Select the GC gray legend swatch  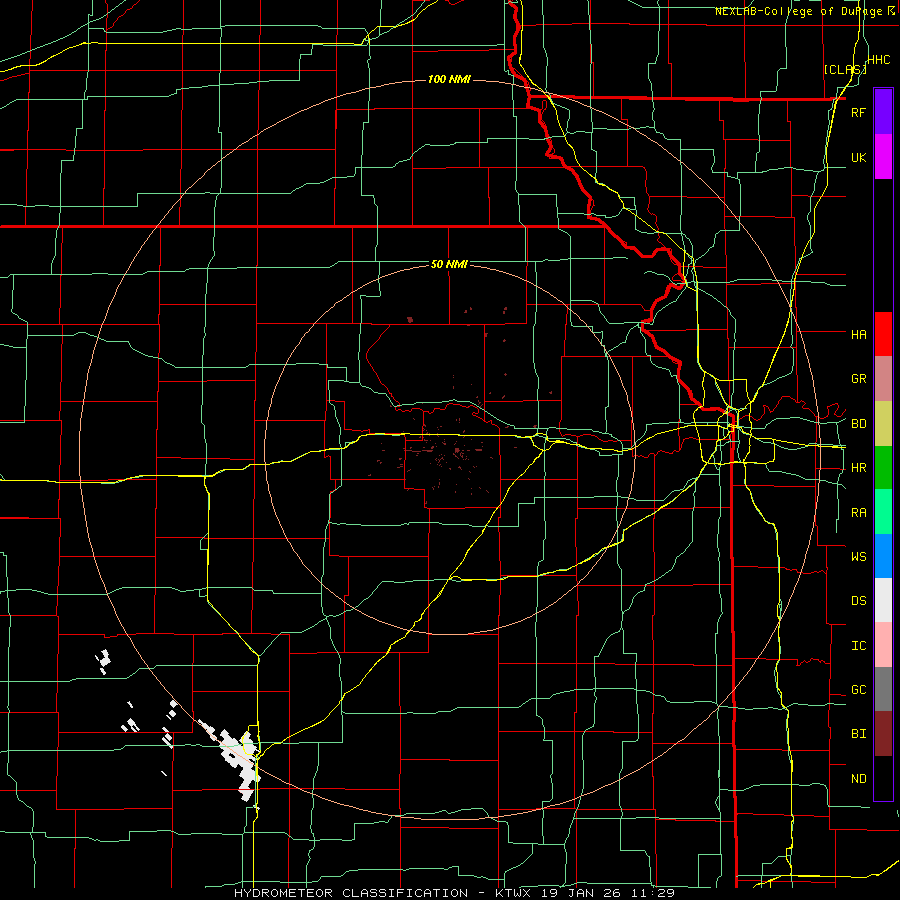[x=883, y=689]
